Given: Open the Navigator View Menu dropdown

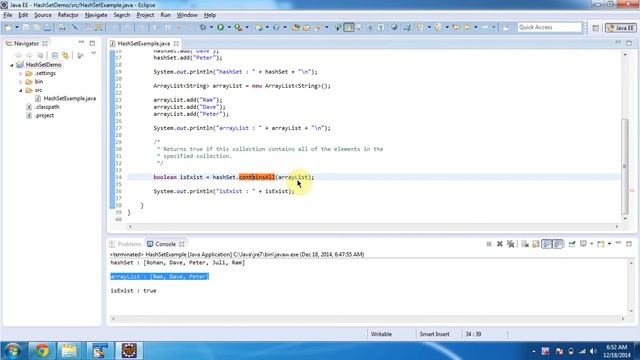Looking at the screenshot, I should [93, 54].
